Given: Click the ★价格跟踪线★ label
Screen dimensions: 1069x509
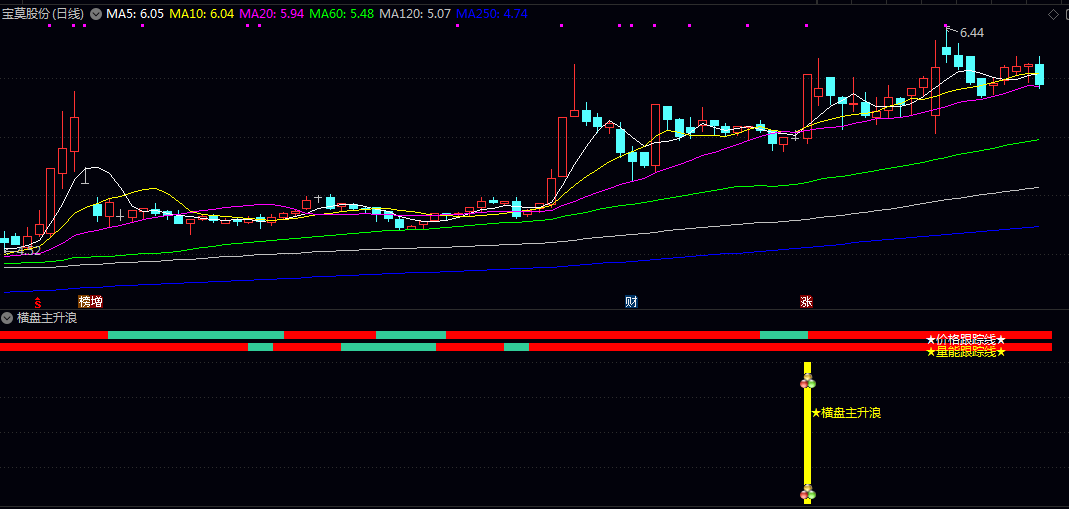Looking at the screenshot, I should click(x=966, y=339).
